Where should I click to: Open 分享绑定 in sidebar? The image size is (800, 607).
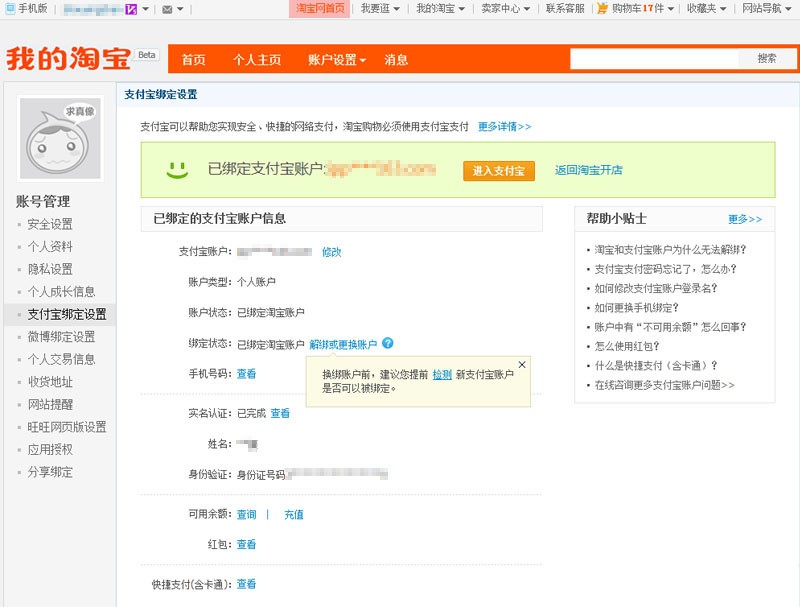[50, 472]
